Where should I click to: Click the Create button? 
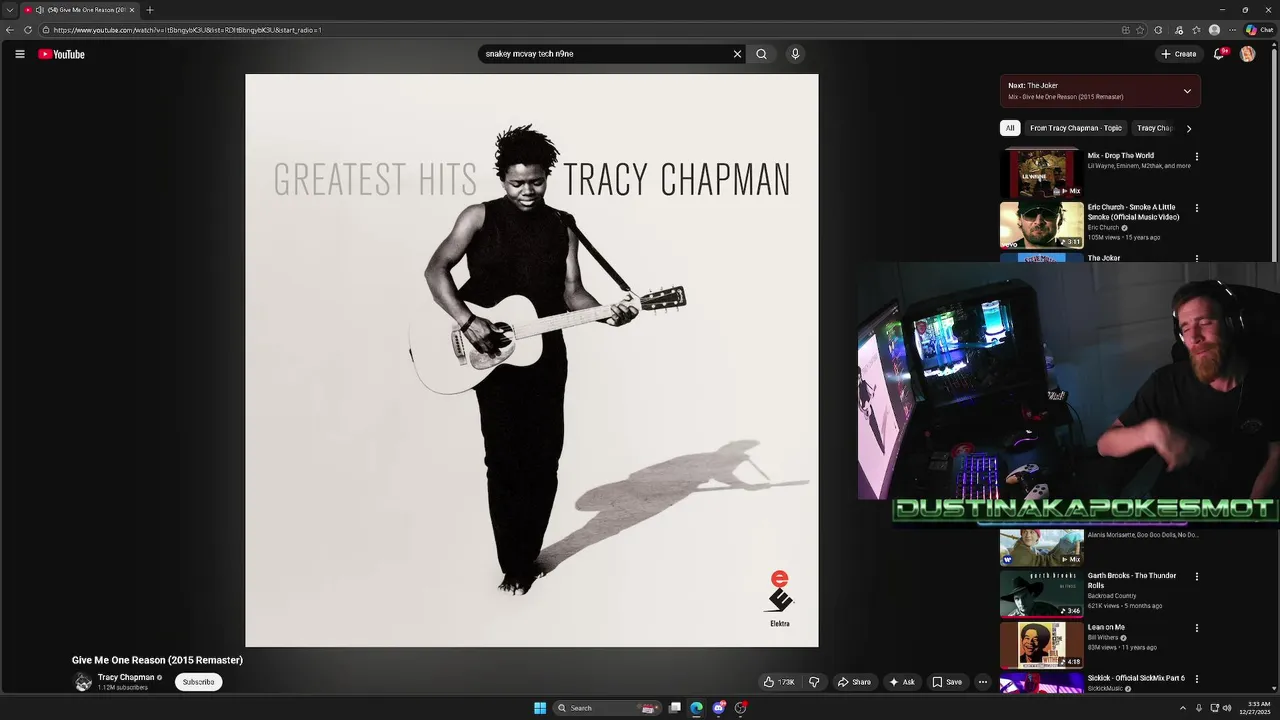[1179, 54]
